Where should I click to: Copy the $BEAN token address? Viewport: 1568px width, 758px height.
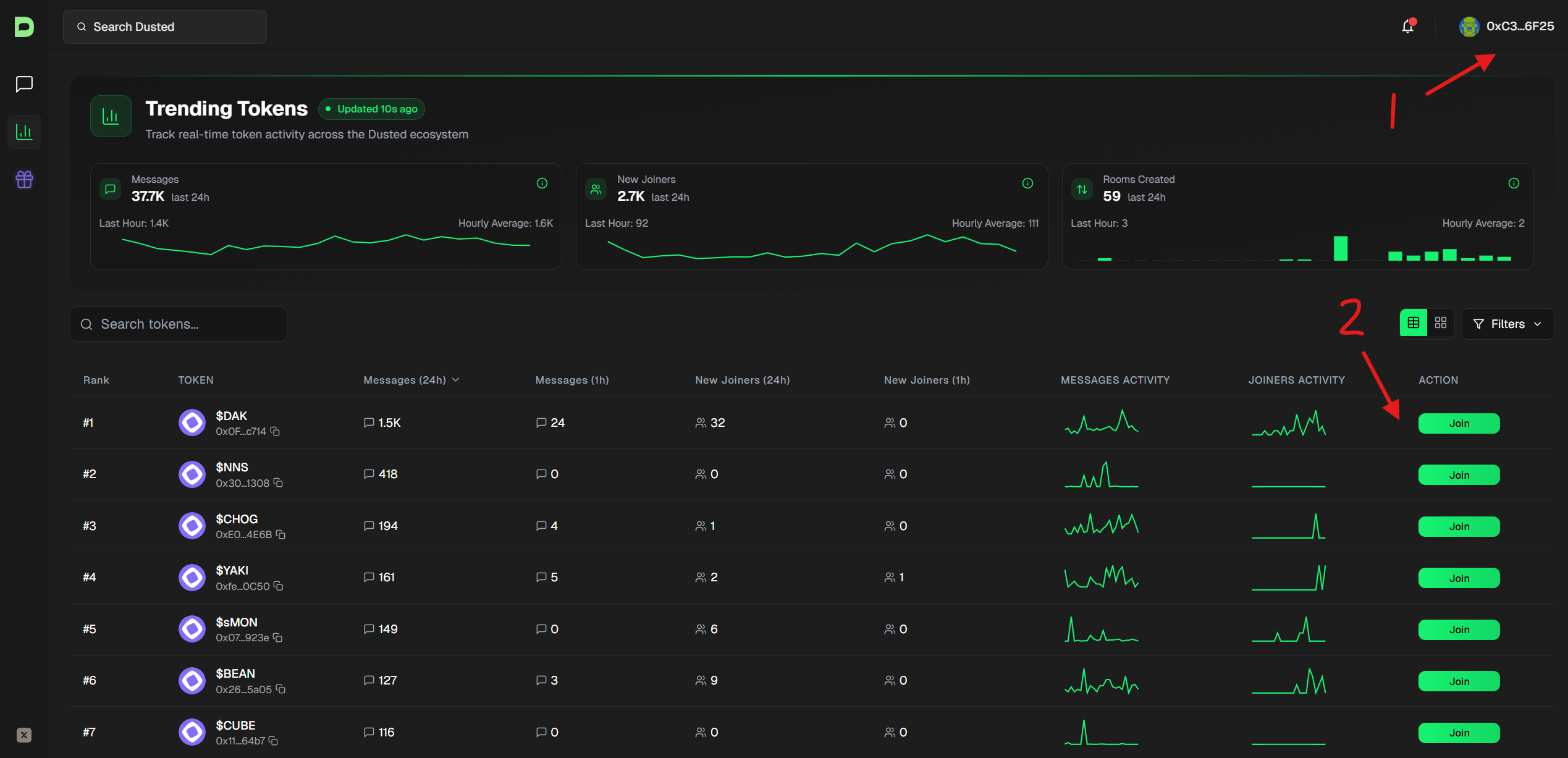[x=280, y=689]
